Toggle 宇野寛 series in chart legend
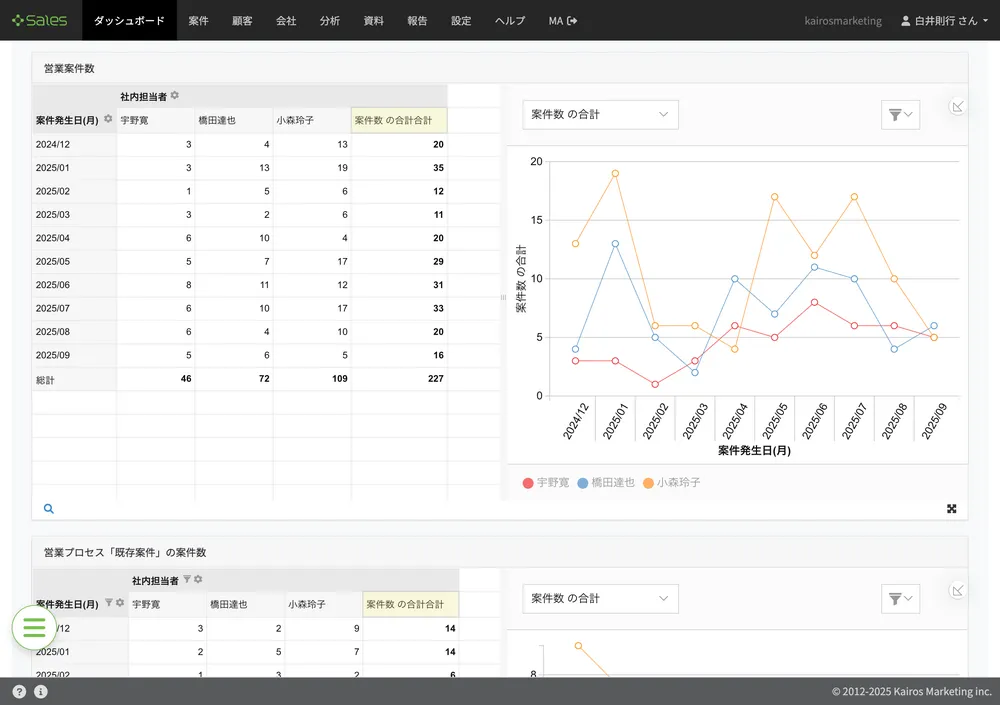This screenshot has height=705, width=1000. click(x=546, y=483)
